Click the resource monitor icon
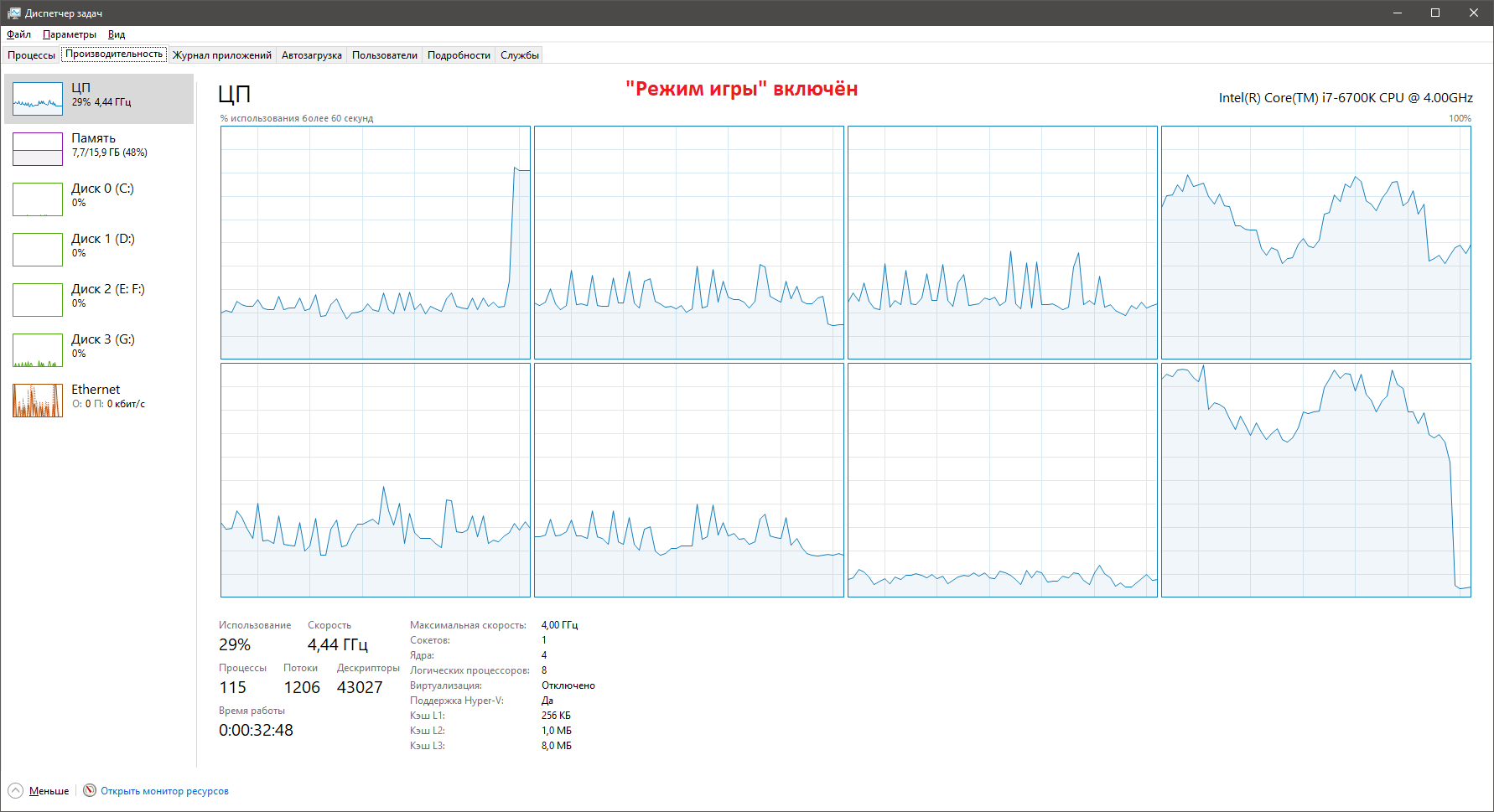The image size is (1494, 812). tap(90, 790)
